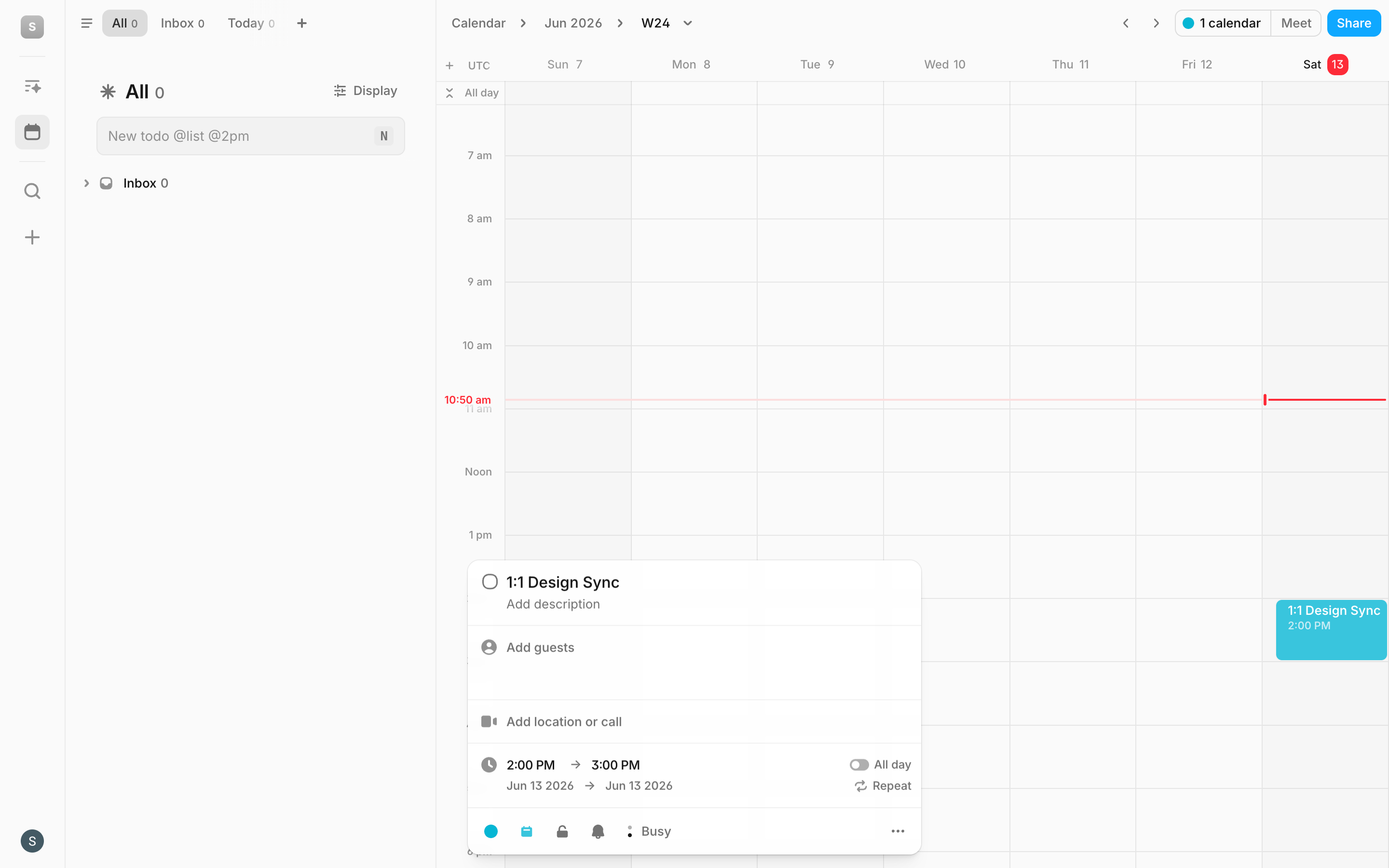This screenshot has width=1389, height=868.
Task: Click the Jun 2026 breadcrumb
Action: point(573,23)
